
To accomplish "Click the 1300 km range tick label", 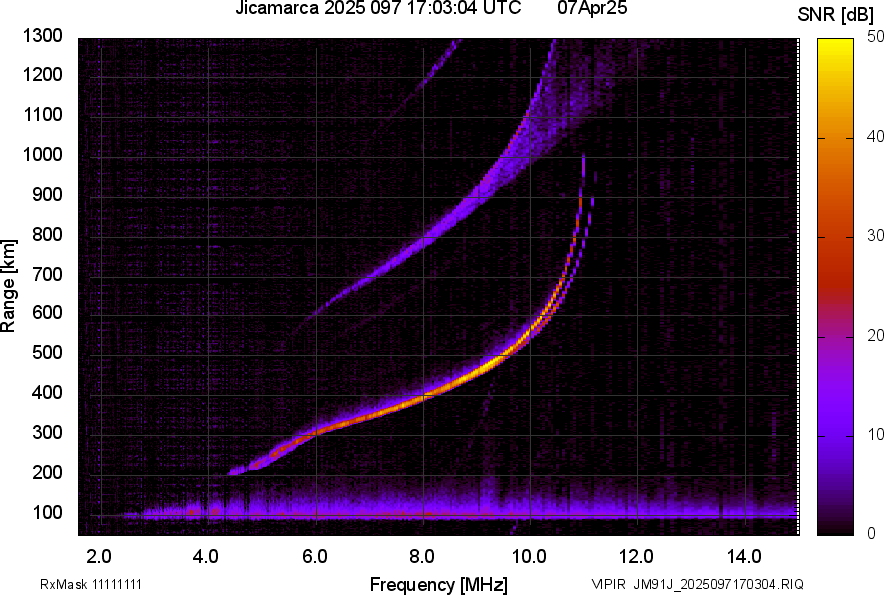I will [x=42, y=36].
